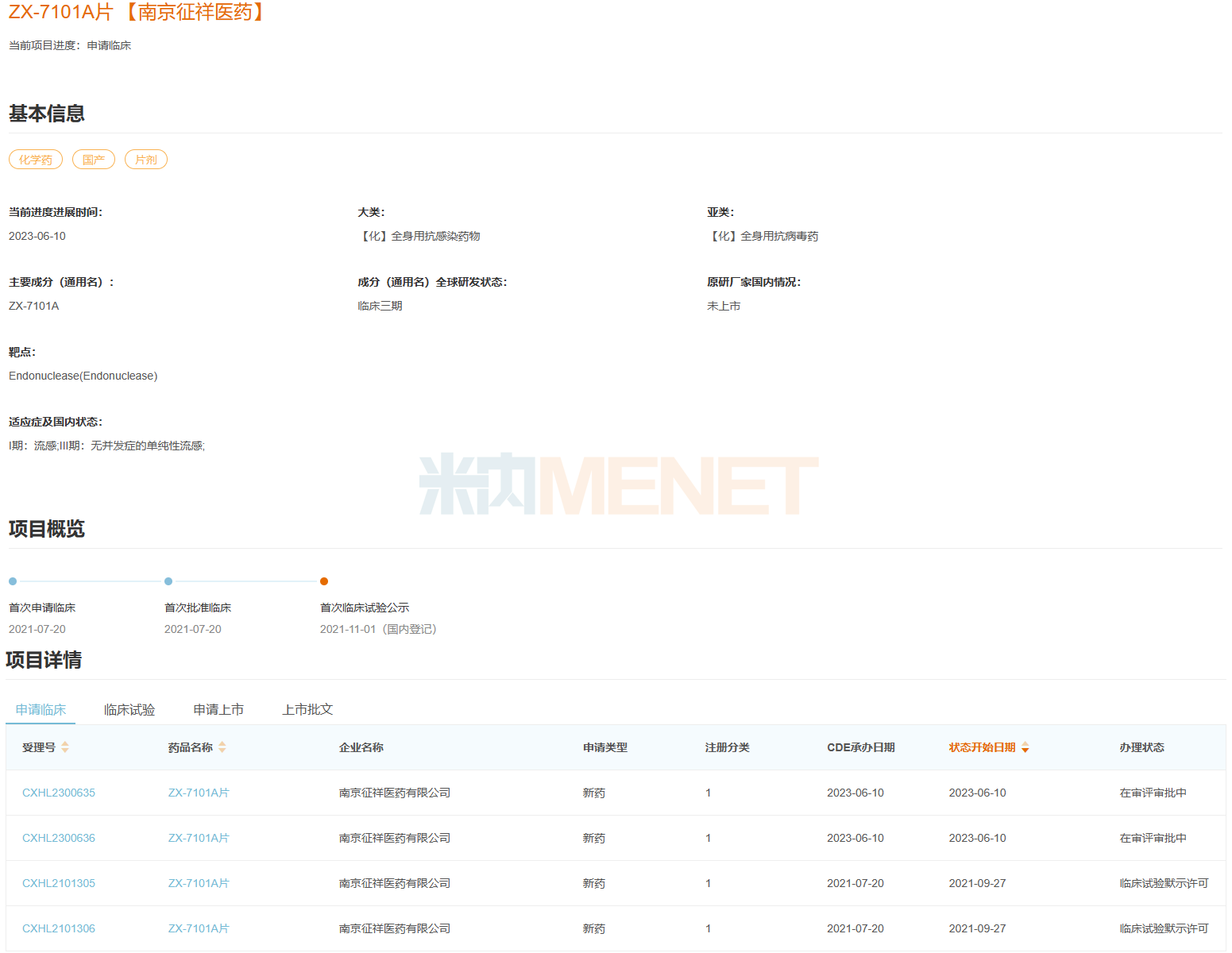Toggle 状态开始日期 sort arrow icon
Screen dimensions: 1232x953
tap(1025, 747)
